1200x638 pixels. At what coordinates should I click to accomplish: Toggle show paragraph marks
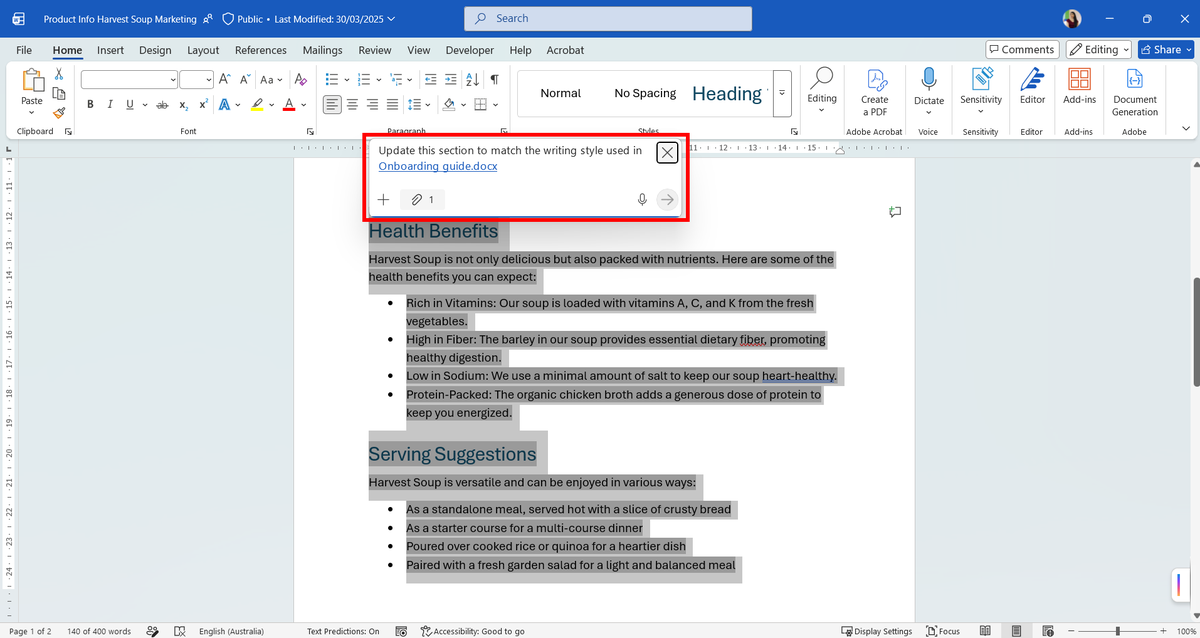(x=494, y=79)
